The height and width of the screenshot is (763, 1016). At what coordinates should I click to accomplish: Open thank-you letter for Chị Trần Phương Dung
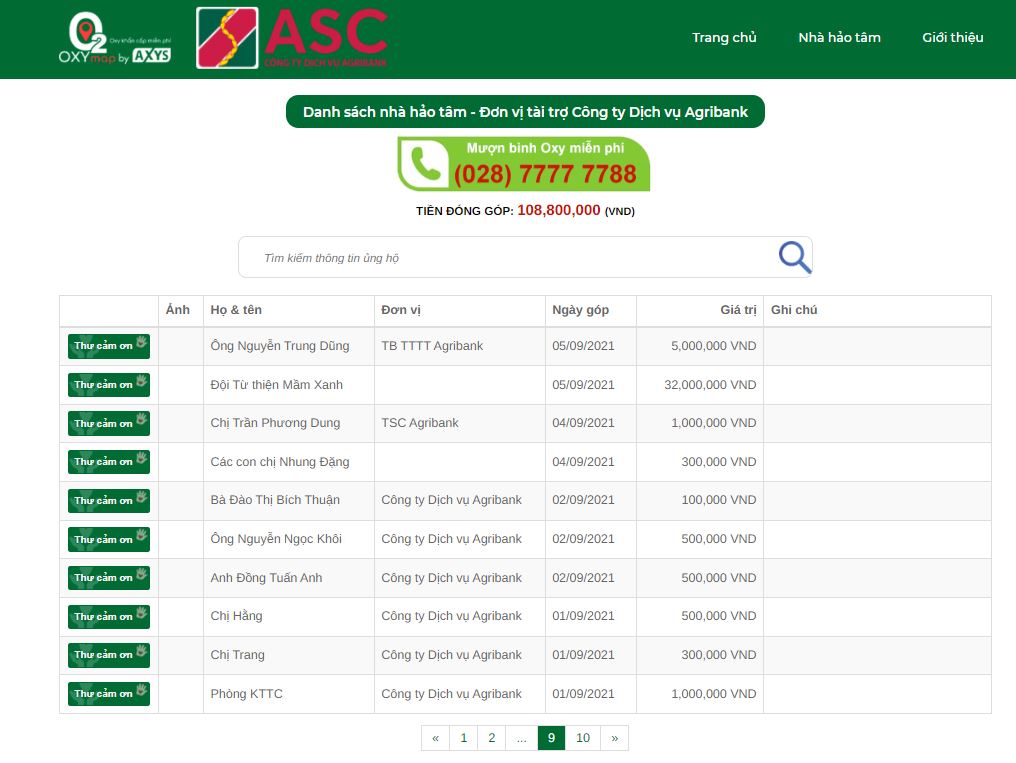109,423
